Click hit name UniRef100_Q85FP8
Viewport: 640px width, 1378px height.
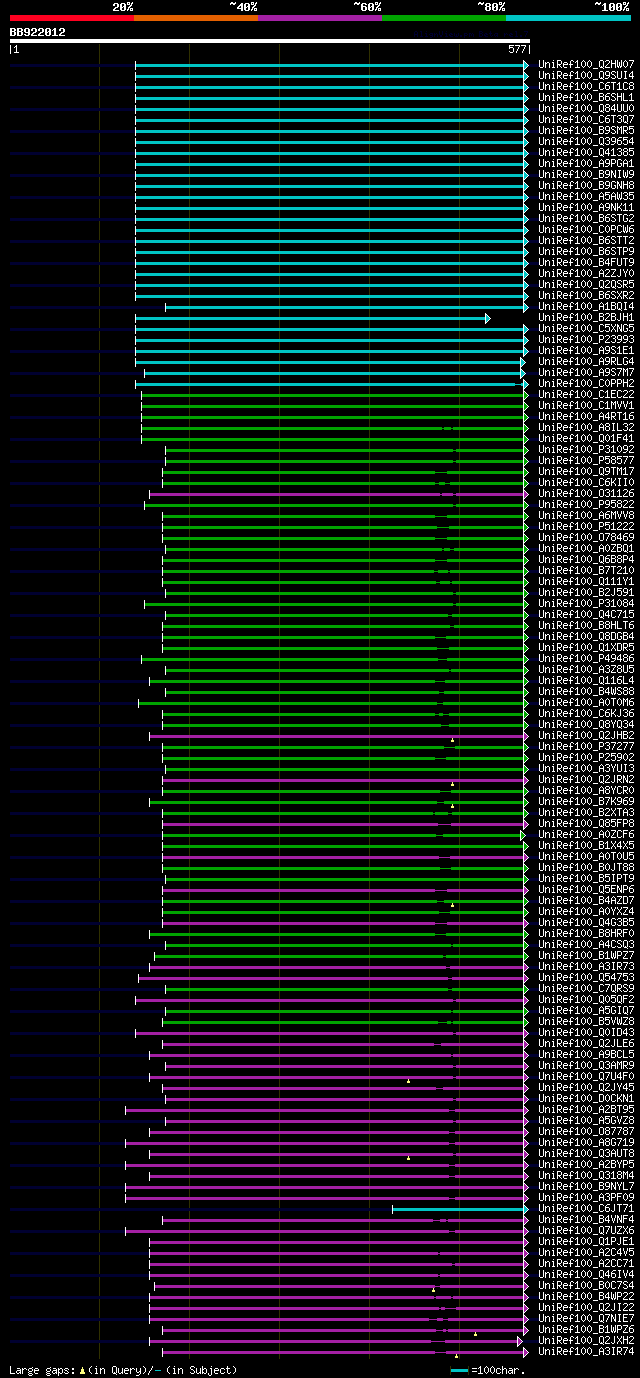pos(586,823)
